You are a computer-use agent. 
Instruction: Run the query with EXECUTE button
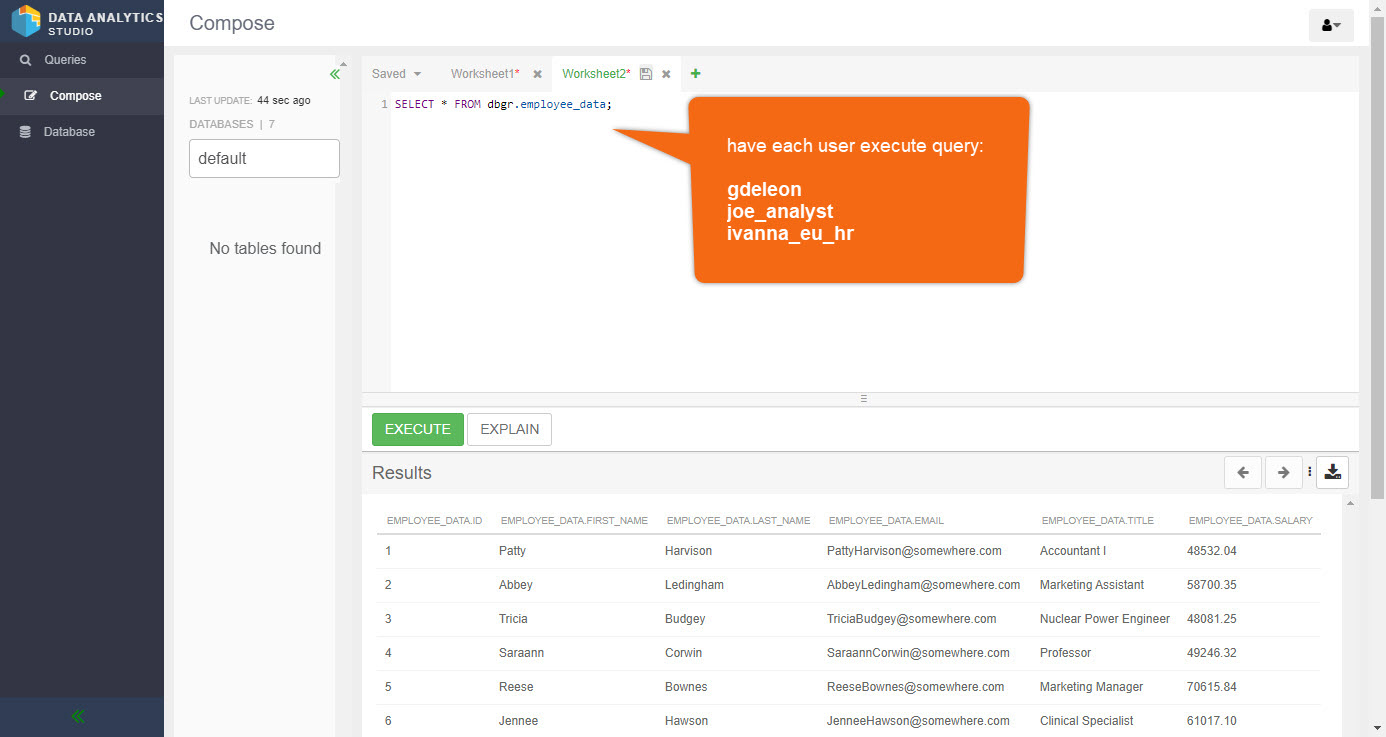tap(417, 429)
